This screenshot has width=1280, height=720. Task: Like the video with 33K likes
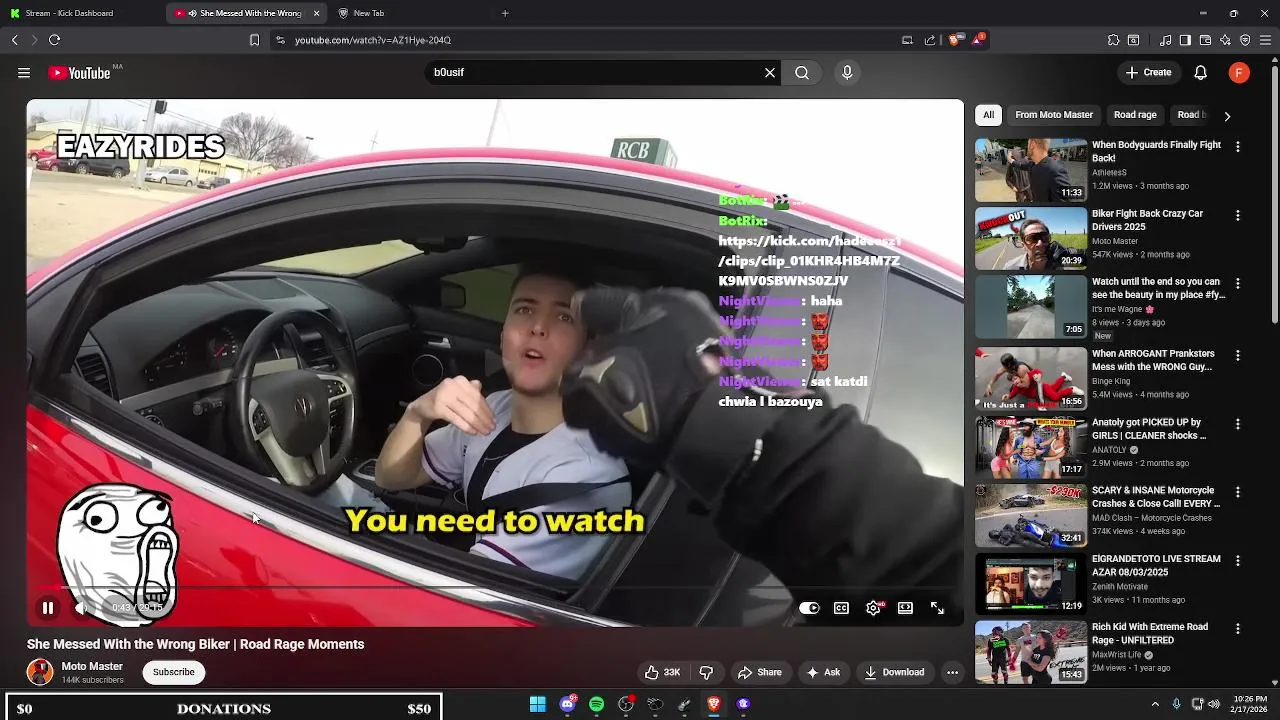pyautogui.click(x=663, y=672)
